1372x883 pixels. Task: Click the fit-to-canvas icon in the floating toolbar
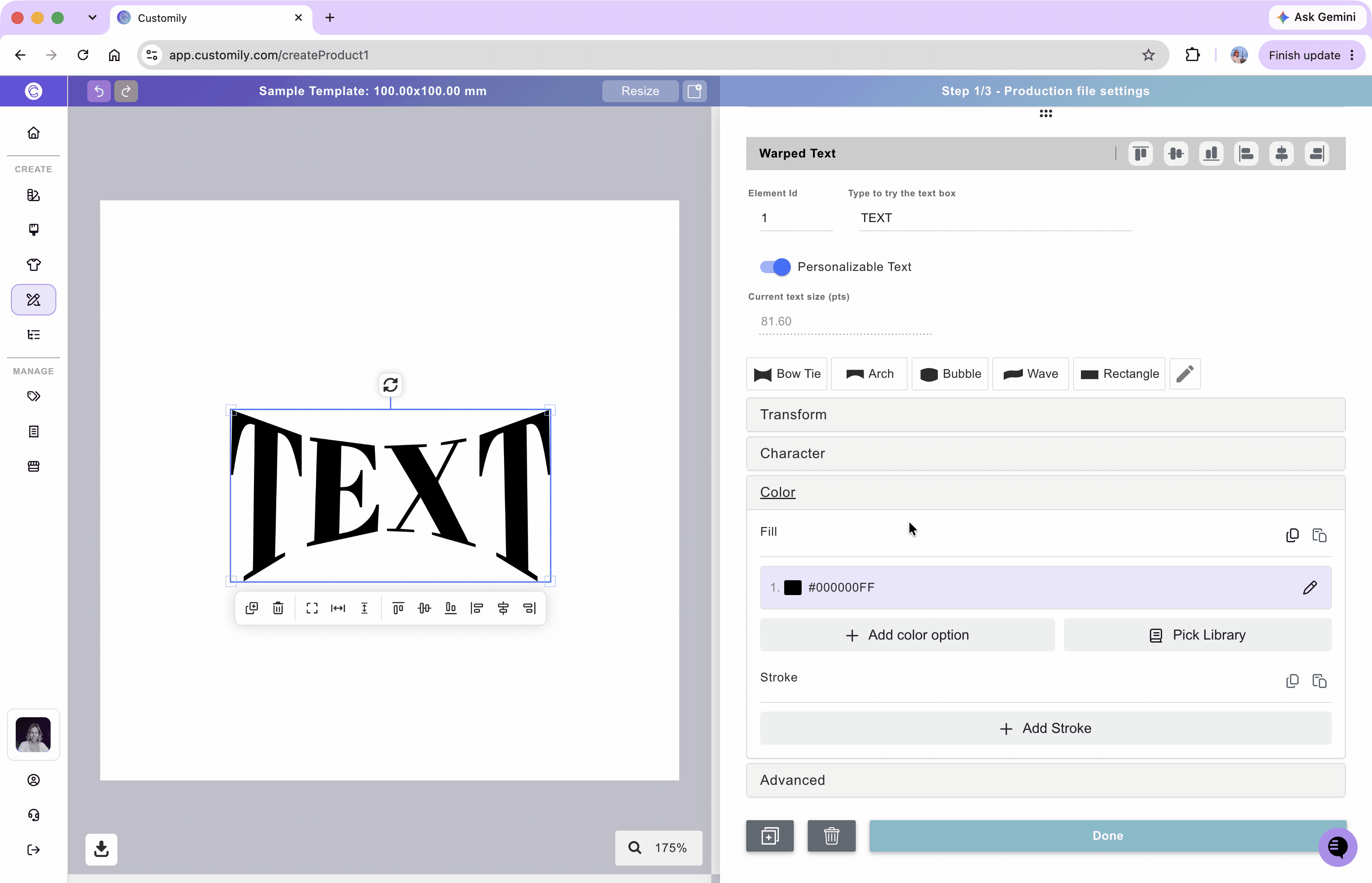(312, 608)
